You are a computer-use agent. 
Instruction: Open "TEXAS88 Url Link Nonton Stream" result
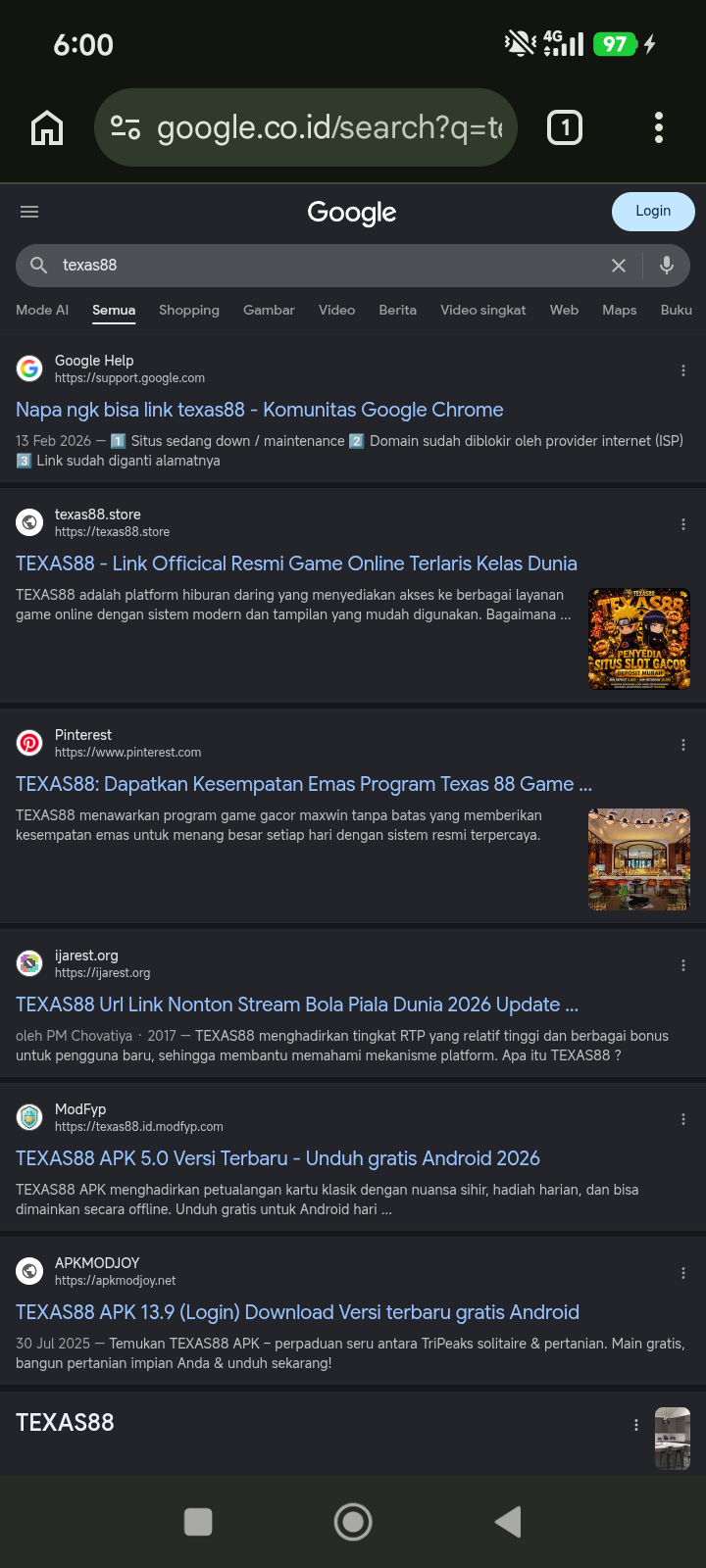(297, 1004)
